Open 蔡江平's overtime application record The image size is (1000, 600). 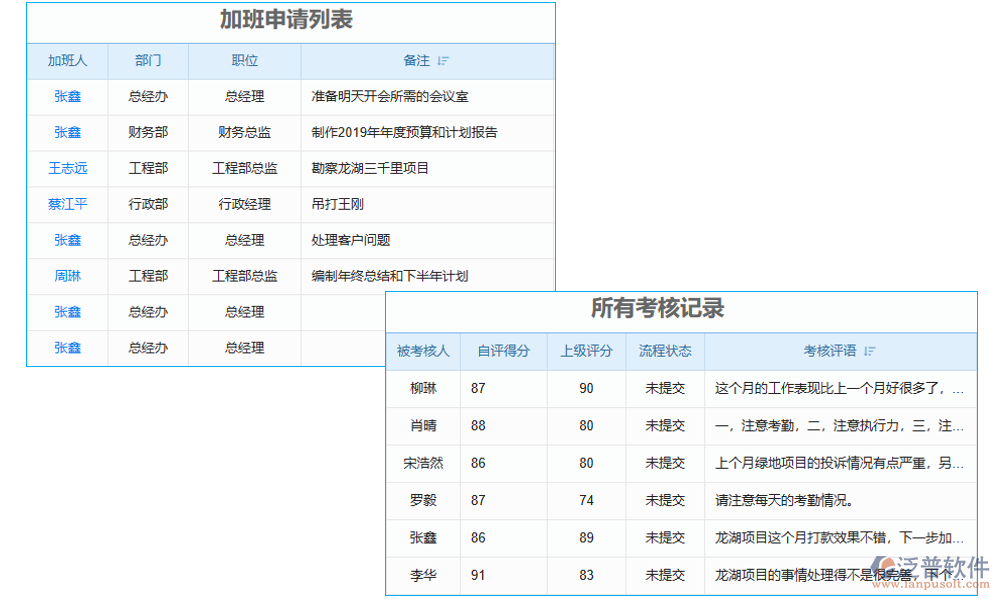(x=67, y=204)
